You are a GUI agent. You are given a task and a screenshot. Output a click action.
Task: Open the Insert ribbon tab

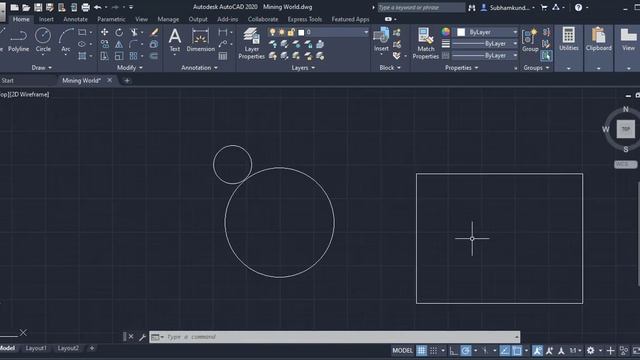[46, 19]
